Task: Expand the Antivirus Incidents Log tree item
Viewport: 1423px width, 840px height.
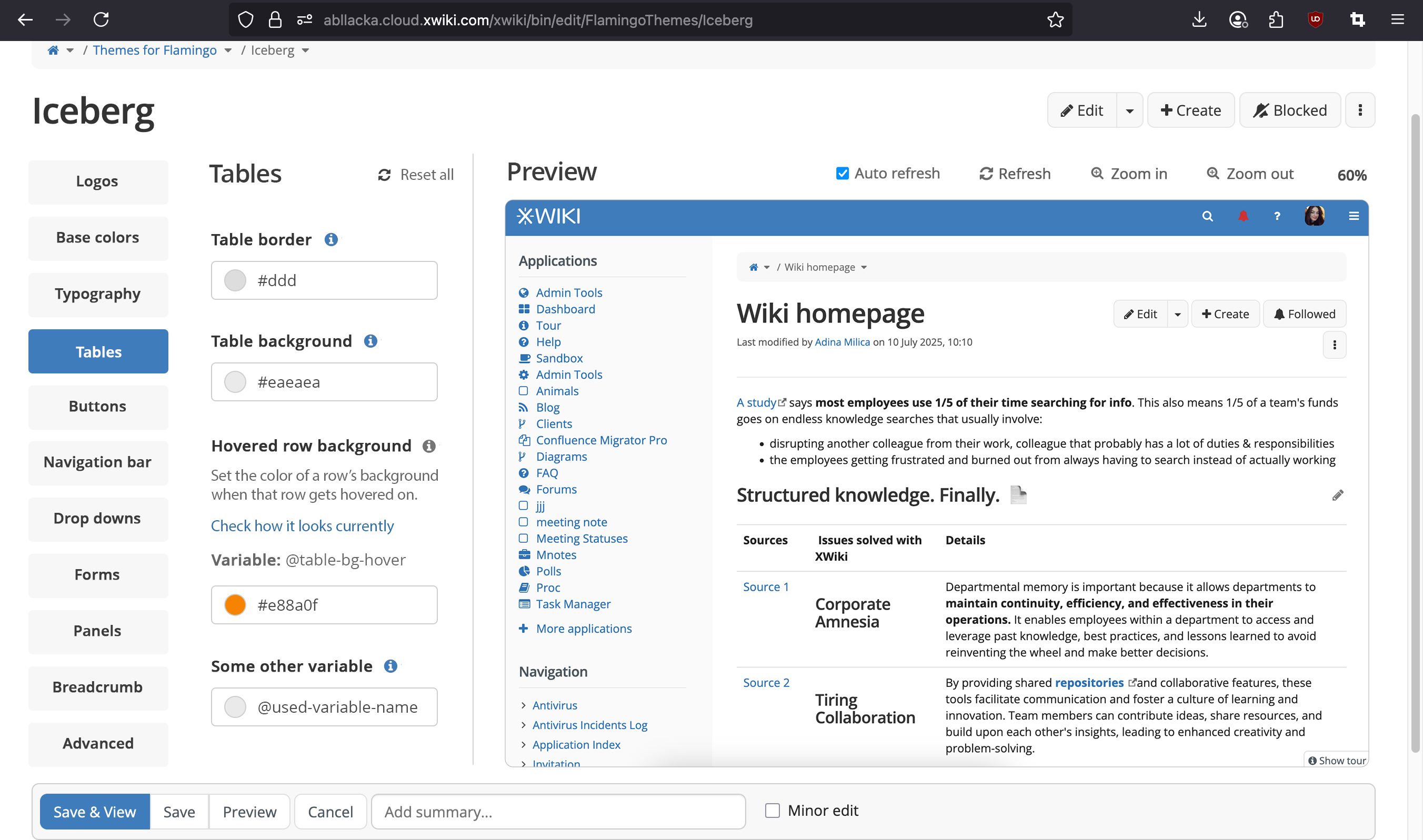Action: (523, 725)
